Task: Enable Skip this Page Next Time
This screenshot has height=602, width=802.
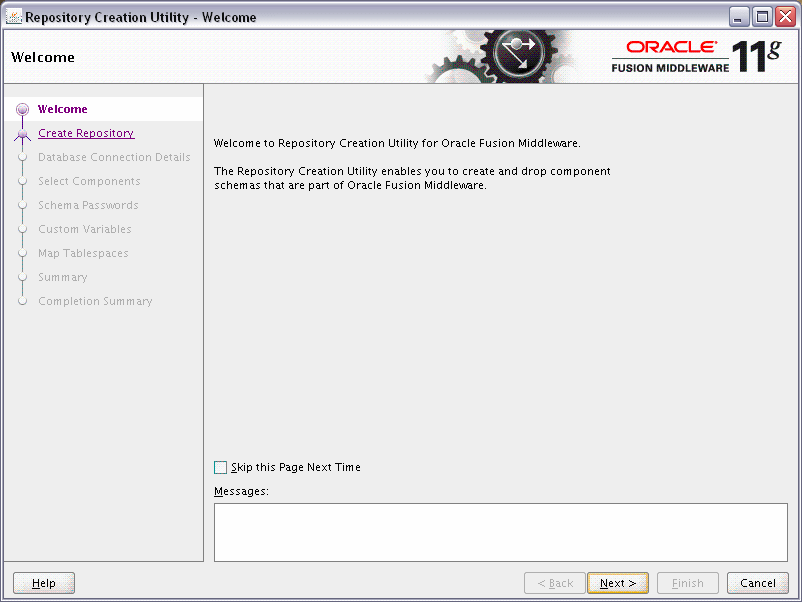Action: point(220,467)
